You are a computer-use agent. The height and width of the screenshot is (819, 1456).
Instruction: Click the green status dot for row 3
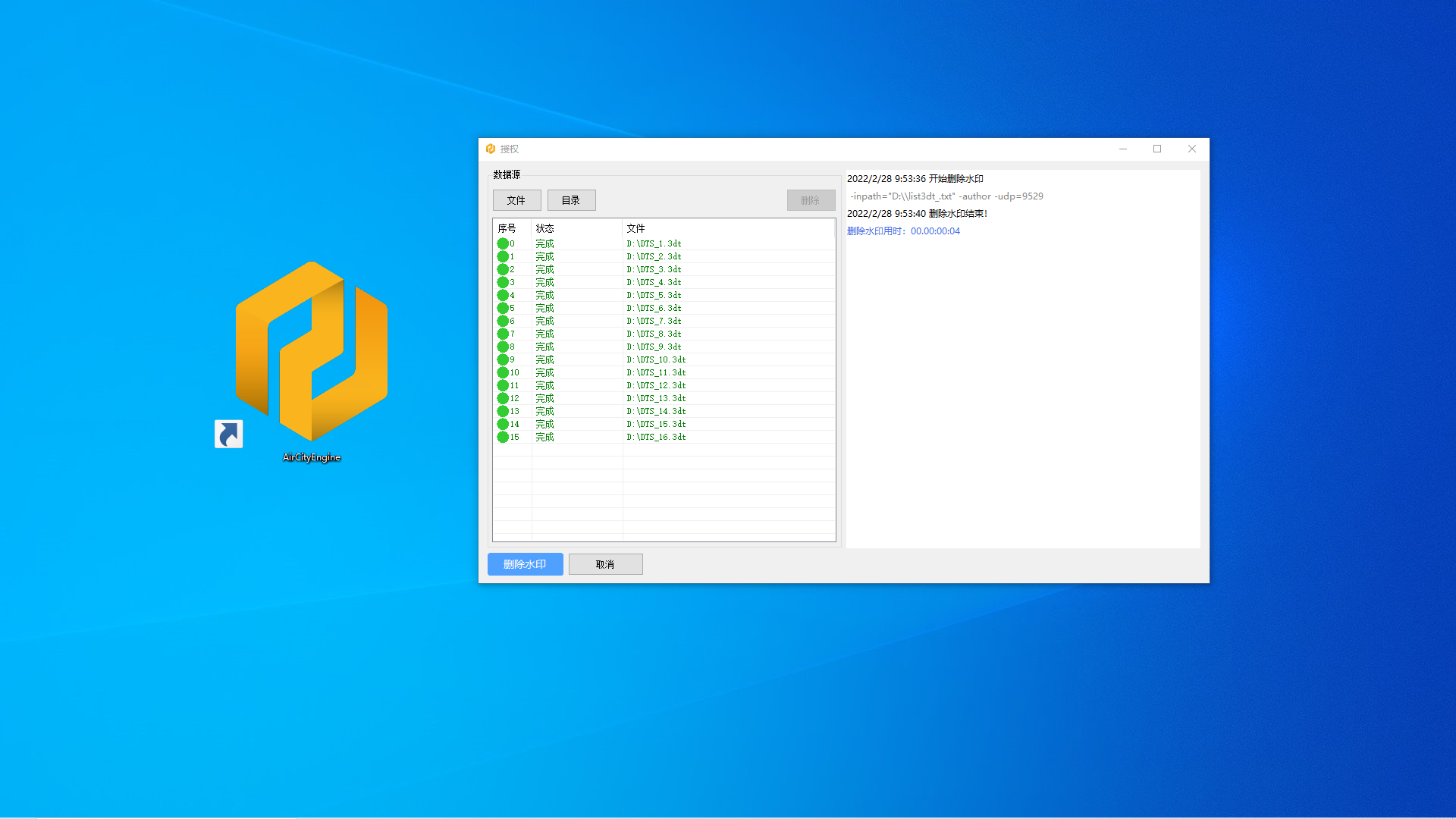click(x=503, y=282)
